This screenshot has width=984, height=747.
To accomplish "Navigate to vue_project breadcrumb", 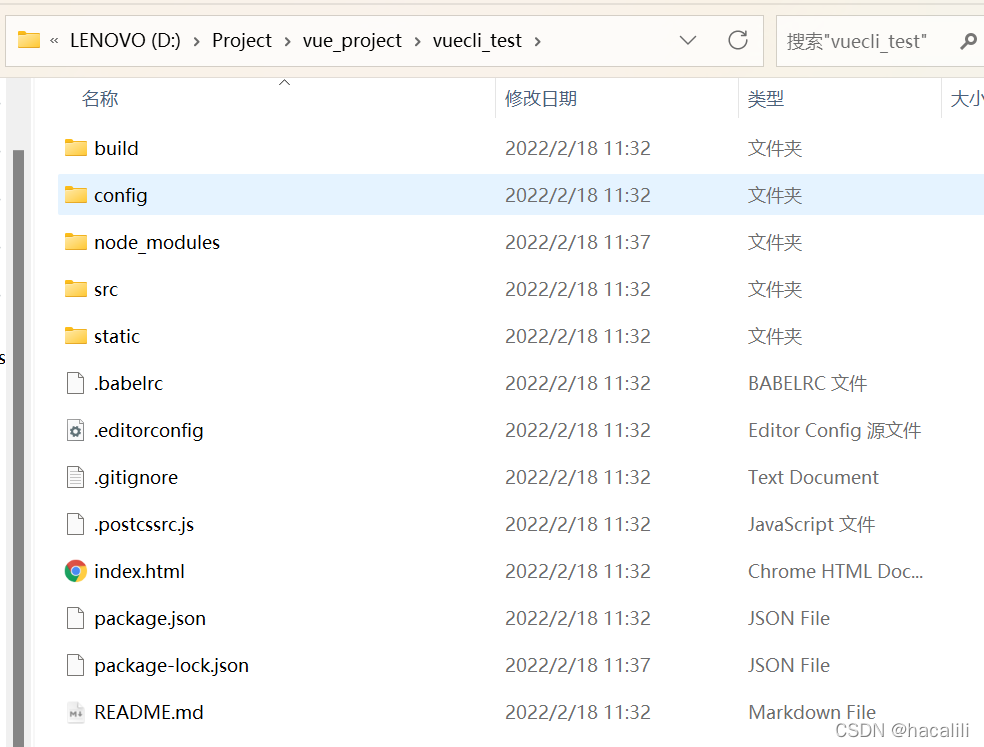I will (351, 41).
